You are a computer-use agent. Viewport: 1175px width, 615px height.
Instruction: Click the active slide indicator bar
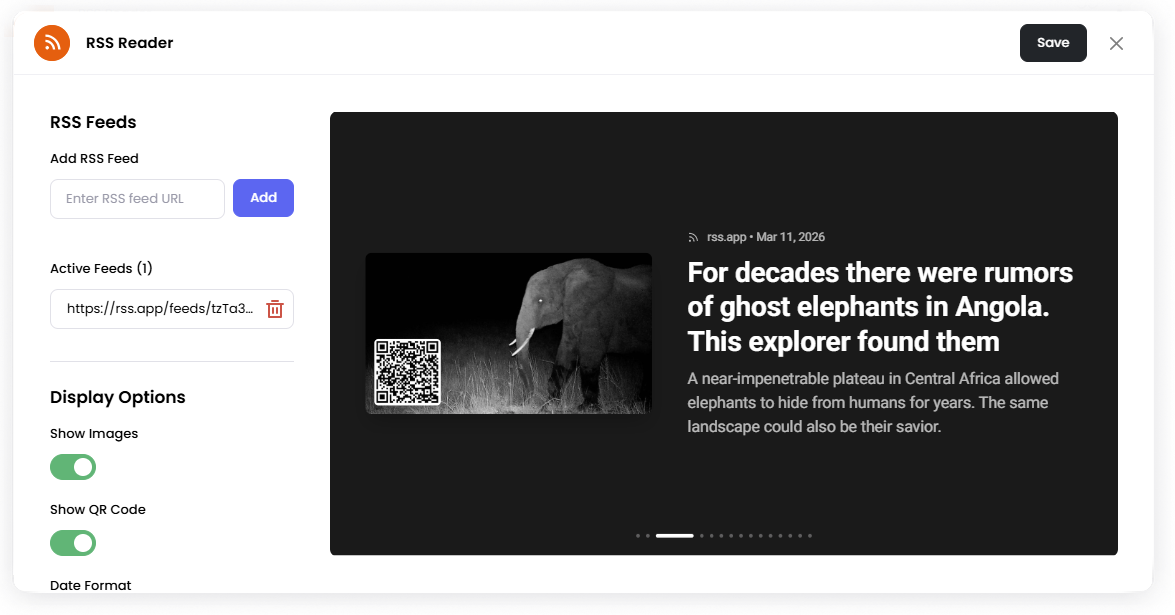coord(675,536)
